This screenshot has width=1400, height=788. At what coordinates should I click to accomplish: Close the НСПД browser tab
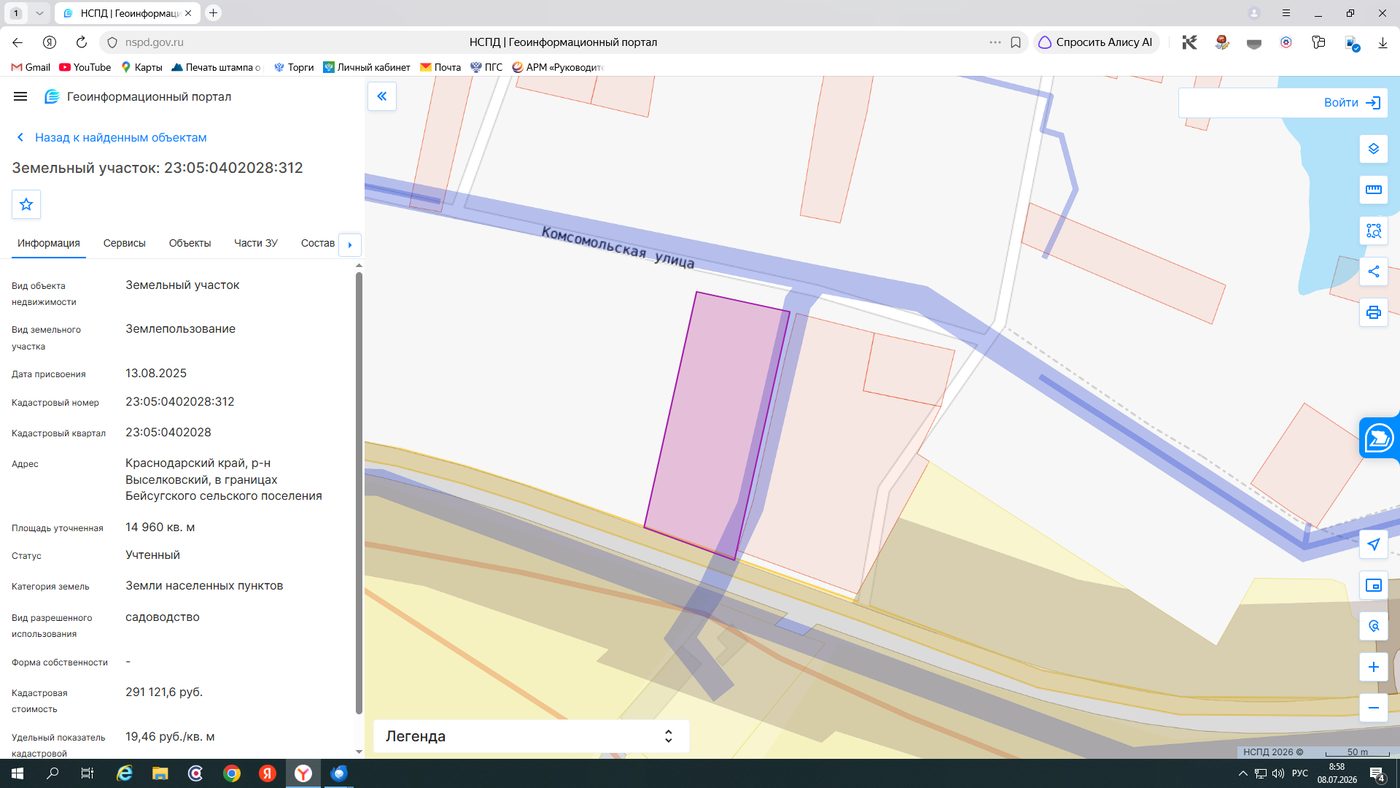tap(187, 13)
